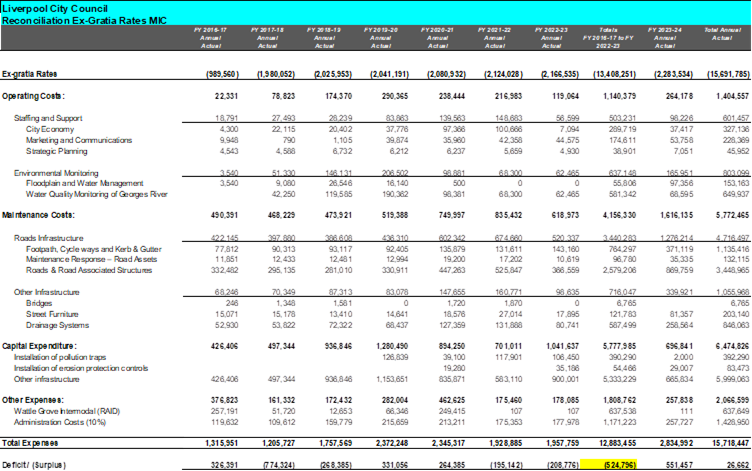Click the Strategic Planning row label

pos(58,151)
